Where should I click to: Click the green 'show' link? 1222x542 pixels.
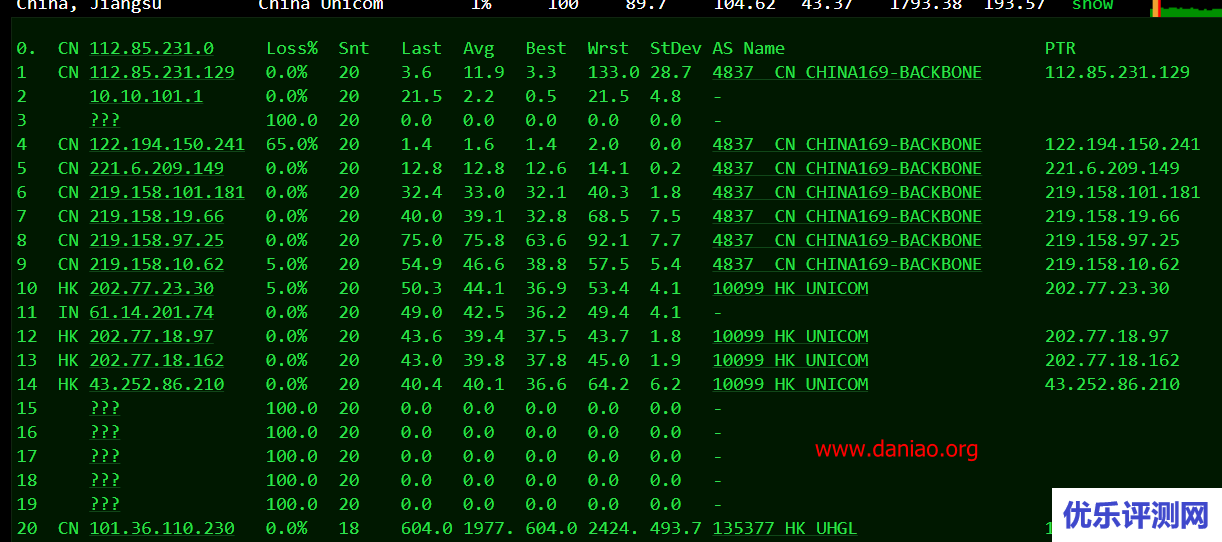tap(1092, 5)
